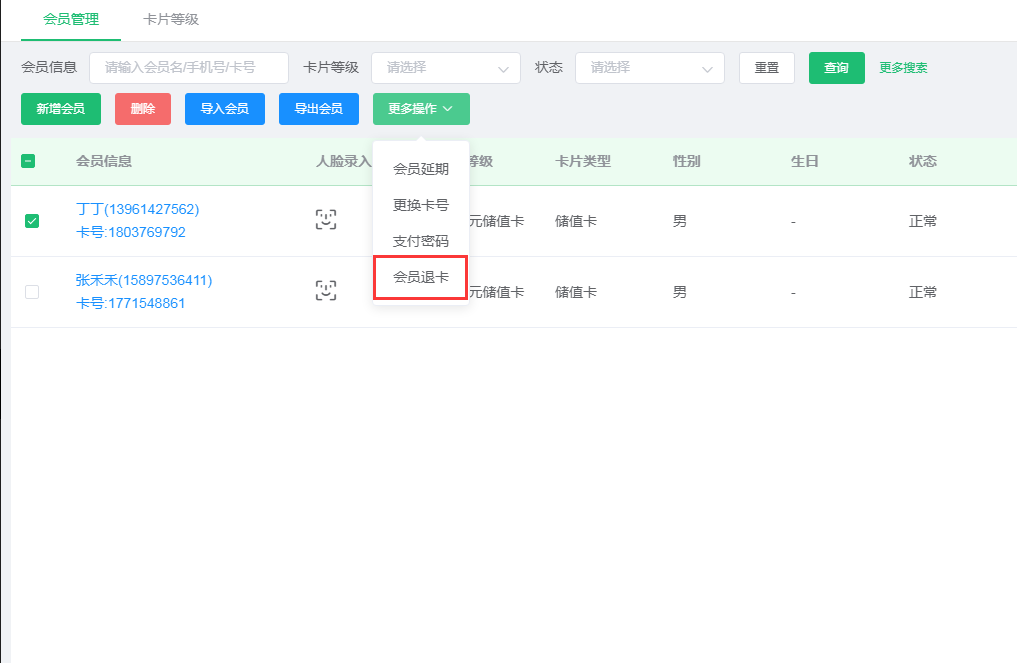Switch to the 会员管理 tab
The image size is (1017, 663).
pyautogui.click(x=71, y=19)
